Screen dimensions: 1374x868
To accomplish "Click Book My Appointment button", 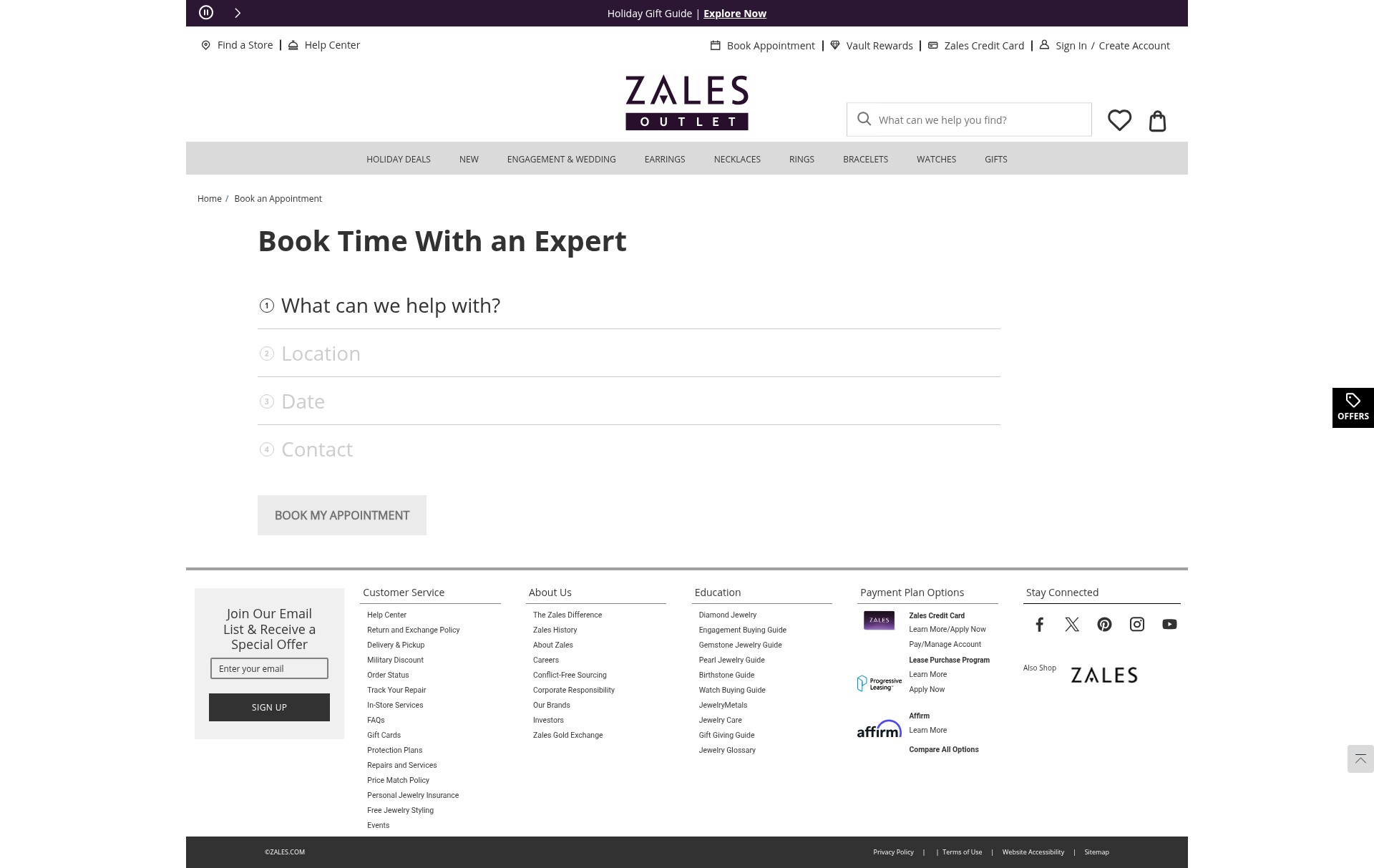I will tap(342, 515).
